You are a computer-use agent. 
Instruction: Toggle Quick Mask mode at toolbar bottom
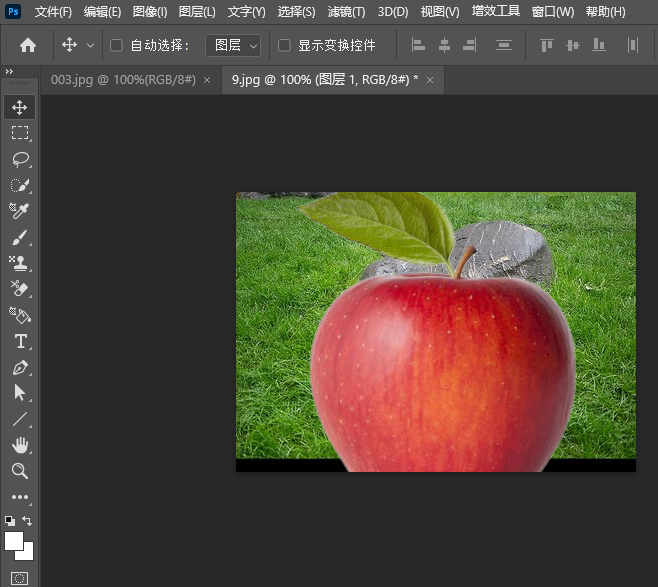20,578
